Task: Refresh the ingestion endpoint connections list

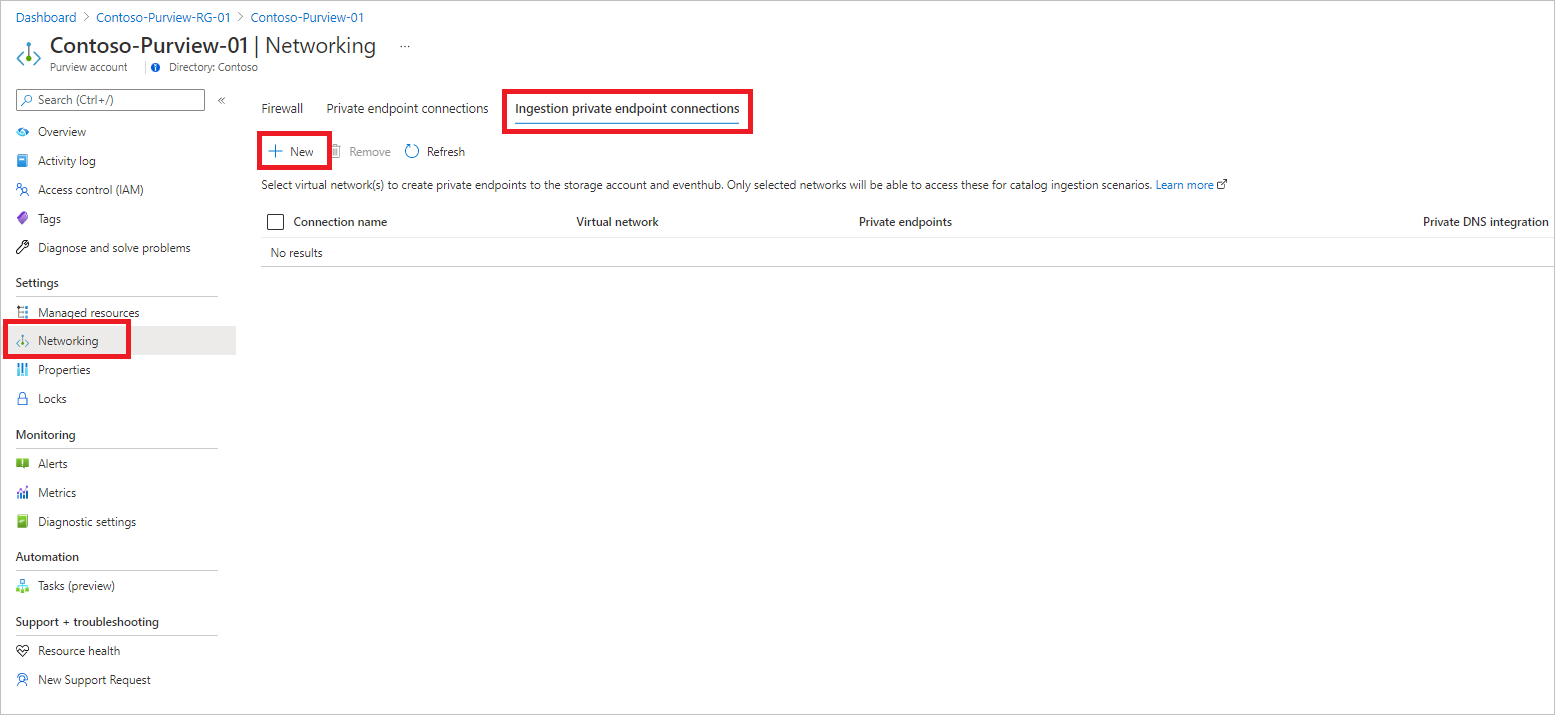Action: 434,151
